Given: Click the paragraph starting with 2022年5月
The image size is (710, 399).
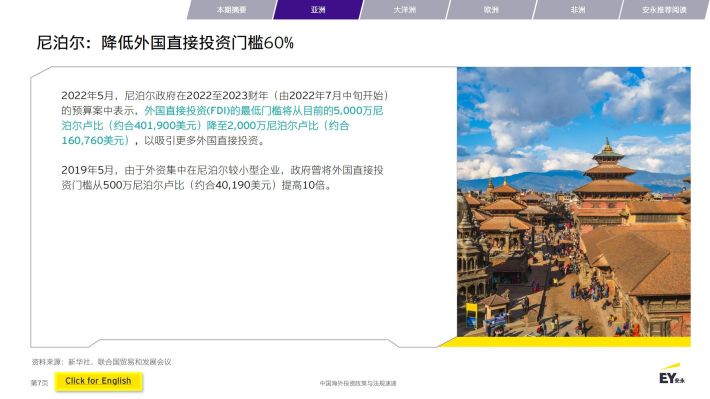Looking at the screenshot, I should click(225, 118).
